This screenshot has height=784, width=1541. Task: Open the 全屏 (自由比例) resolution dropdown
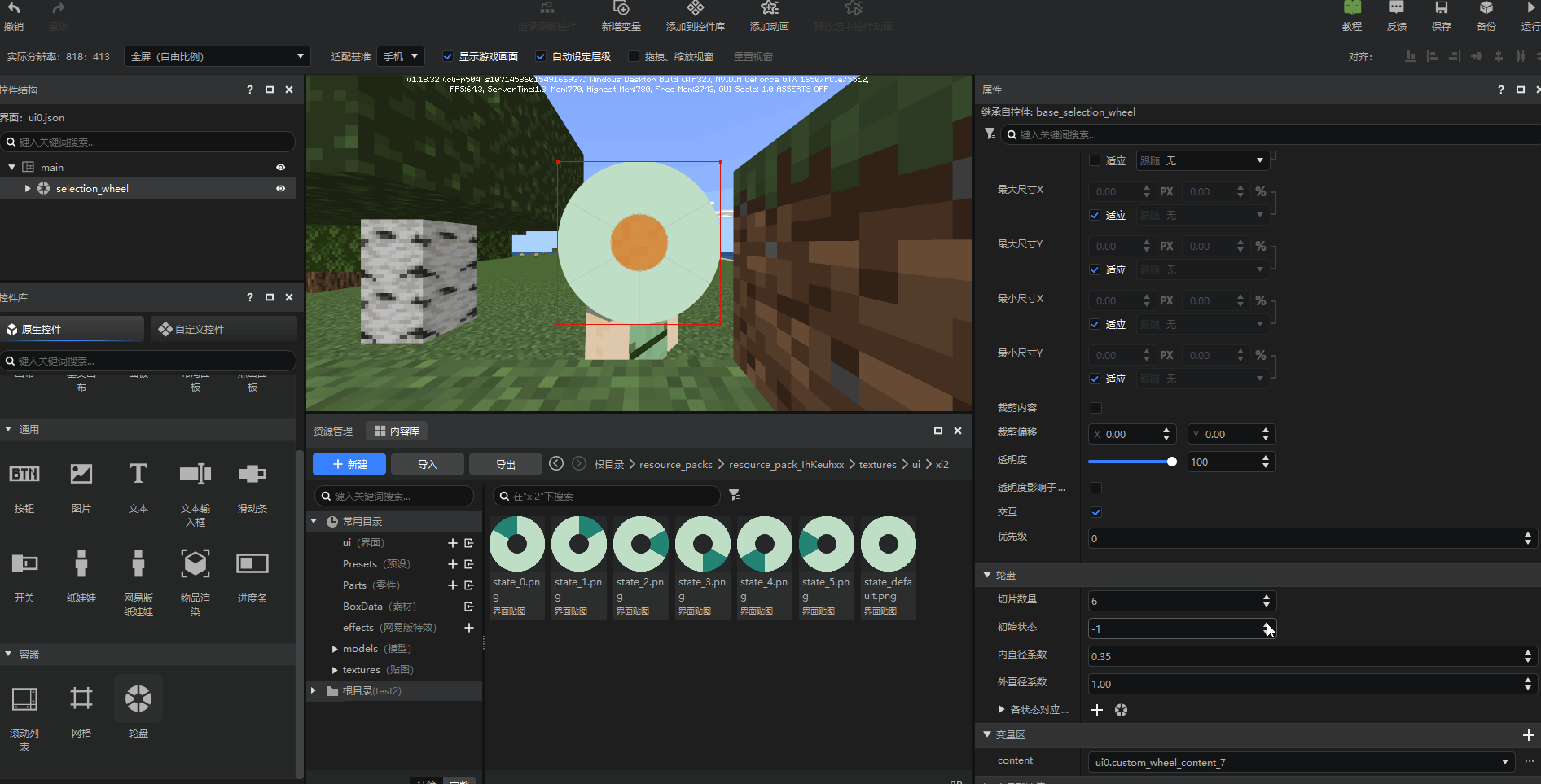coord(217,56)
